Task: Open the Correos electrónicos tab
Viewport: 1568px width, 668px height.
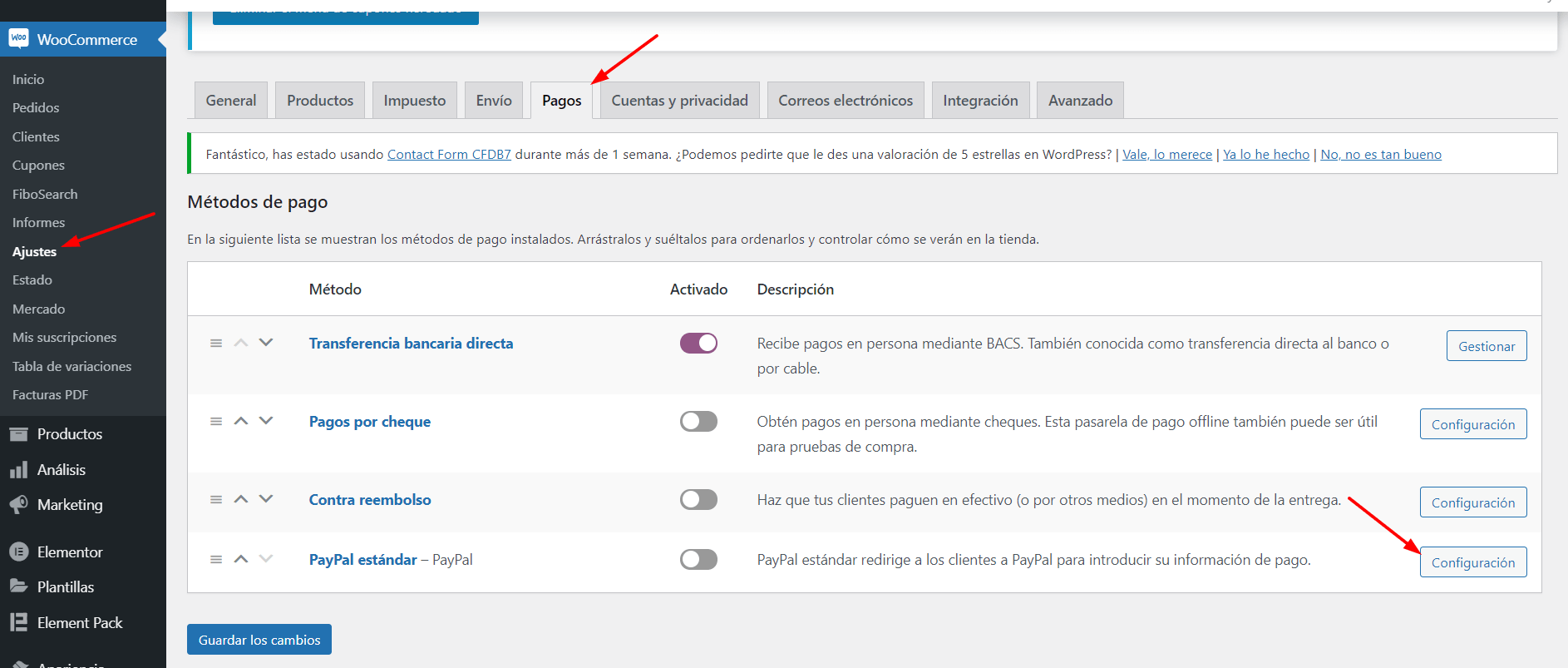Action: pyautogui.click(x=846, y=100)
